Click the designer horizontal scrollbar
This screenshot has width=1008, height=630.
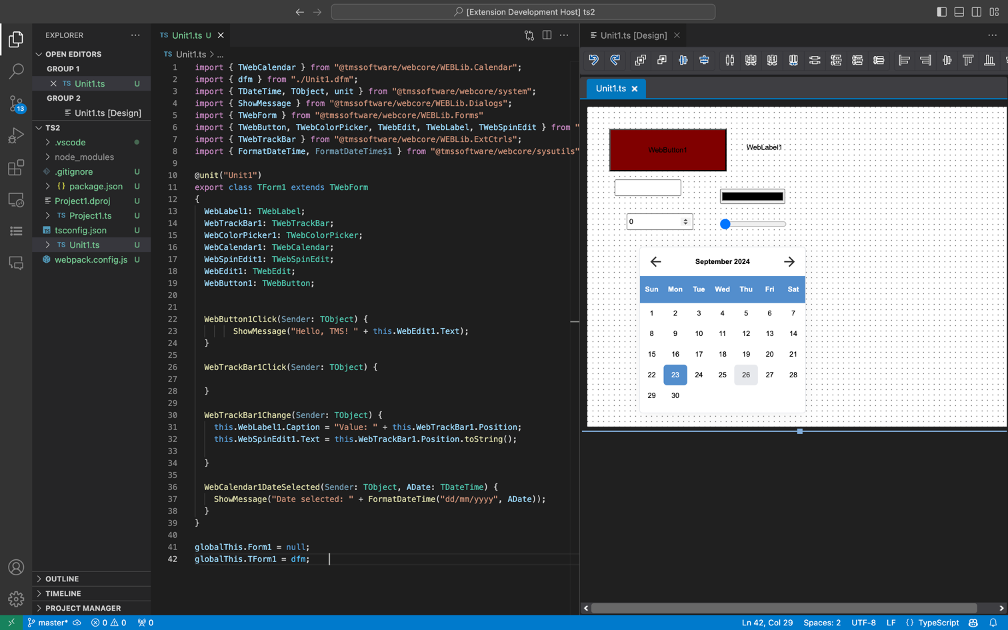point(784,608)
